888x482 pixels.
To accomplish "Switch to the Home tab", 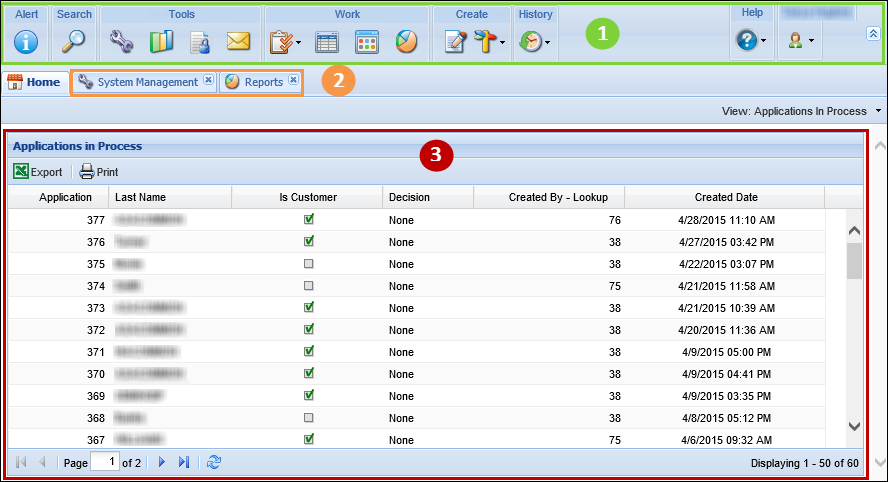I will 35,82.
